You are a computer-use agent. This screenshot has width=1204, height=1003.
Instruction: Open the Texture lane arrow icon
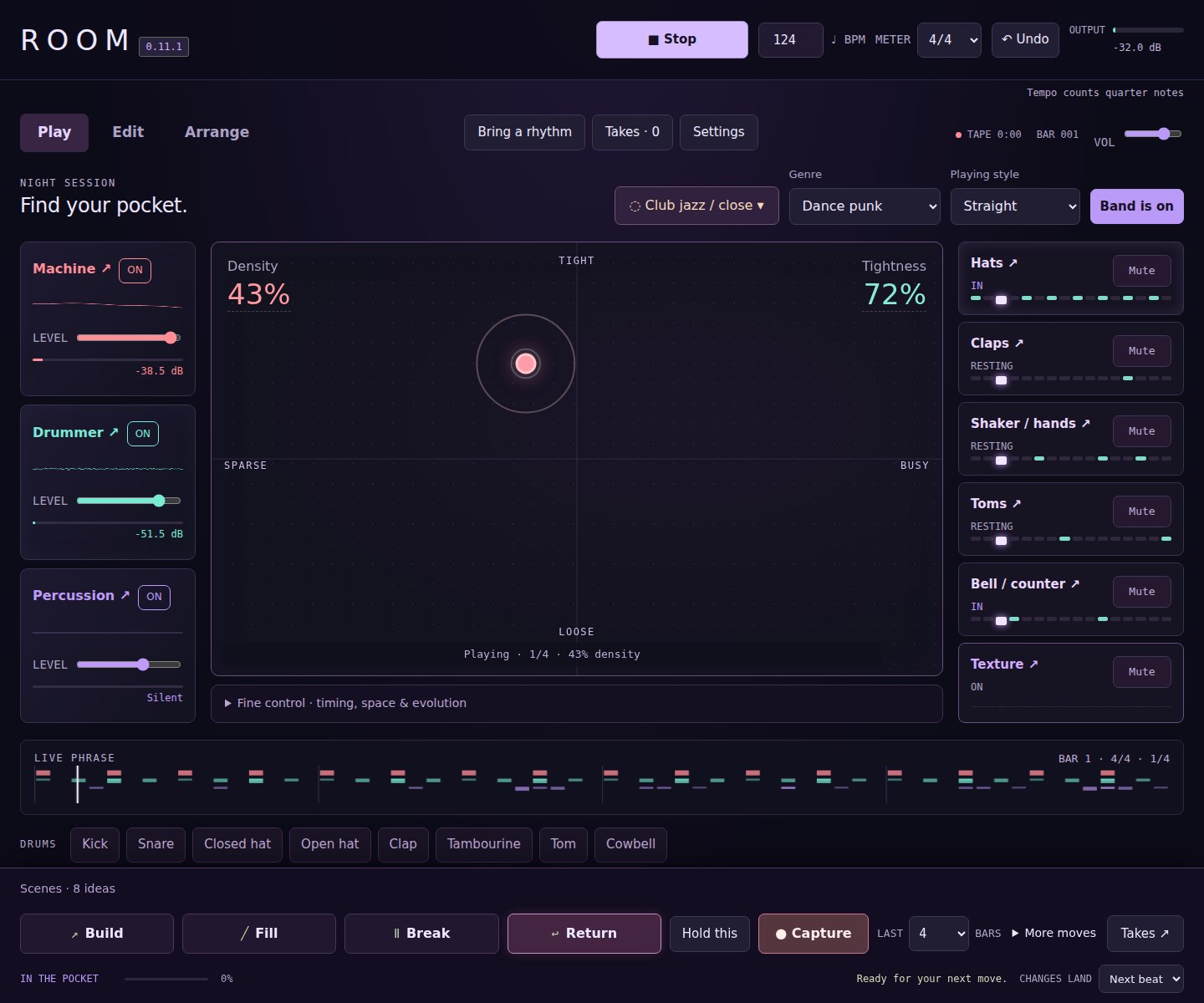pyautogui.click(x=1033, y=664)
